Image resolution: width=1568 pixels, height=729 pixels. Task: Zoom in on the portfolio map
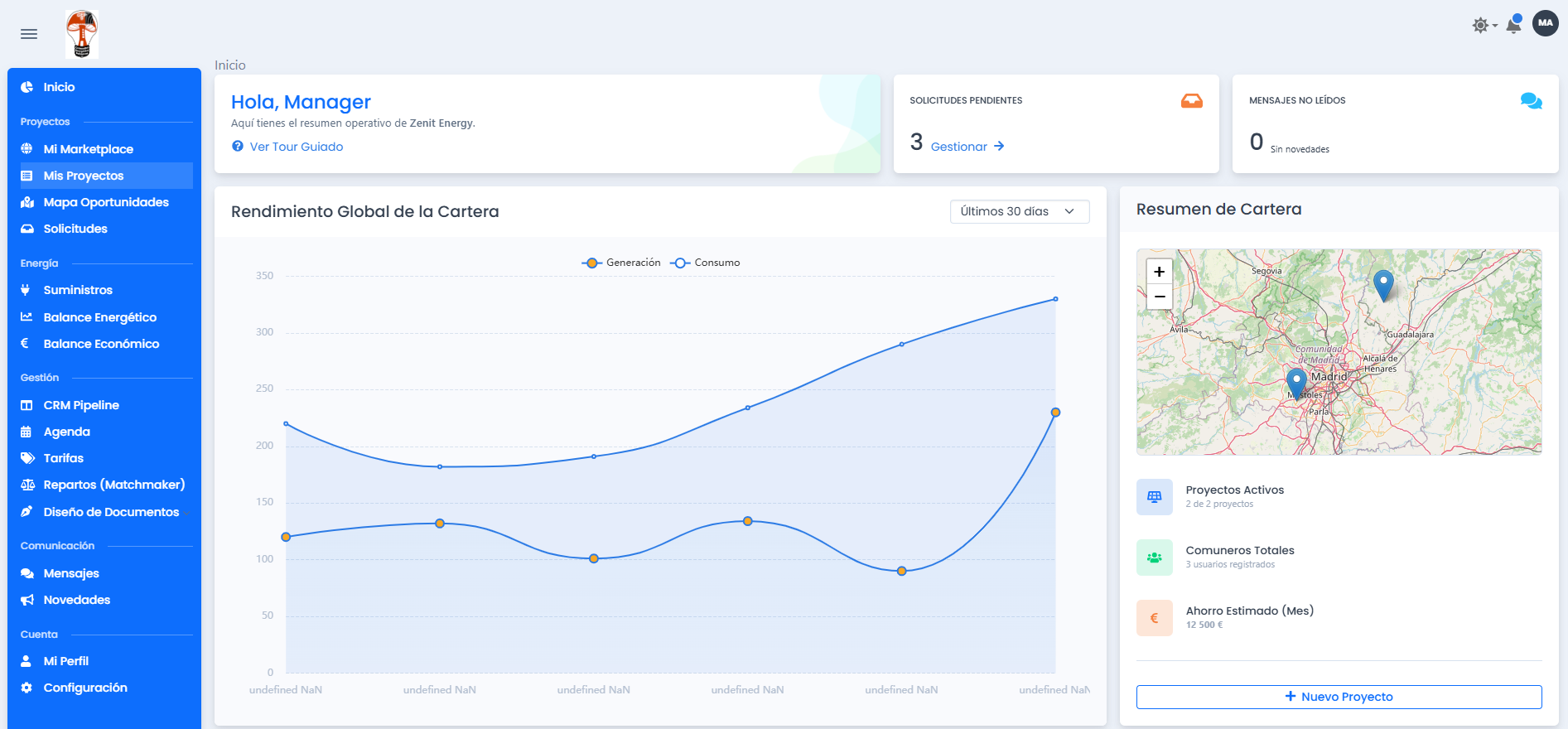1159,272
